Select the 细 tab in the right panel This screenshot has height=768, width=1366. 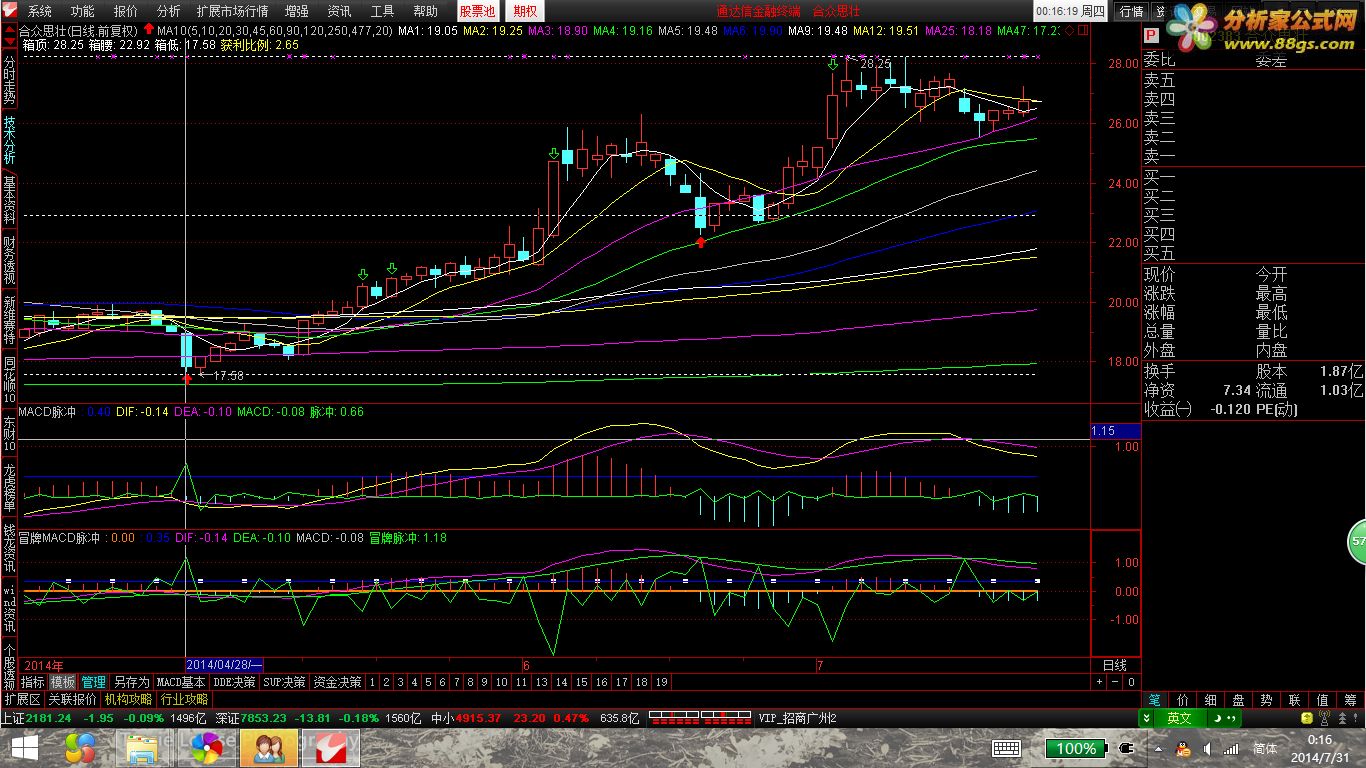(1210, 700)
